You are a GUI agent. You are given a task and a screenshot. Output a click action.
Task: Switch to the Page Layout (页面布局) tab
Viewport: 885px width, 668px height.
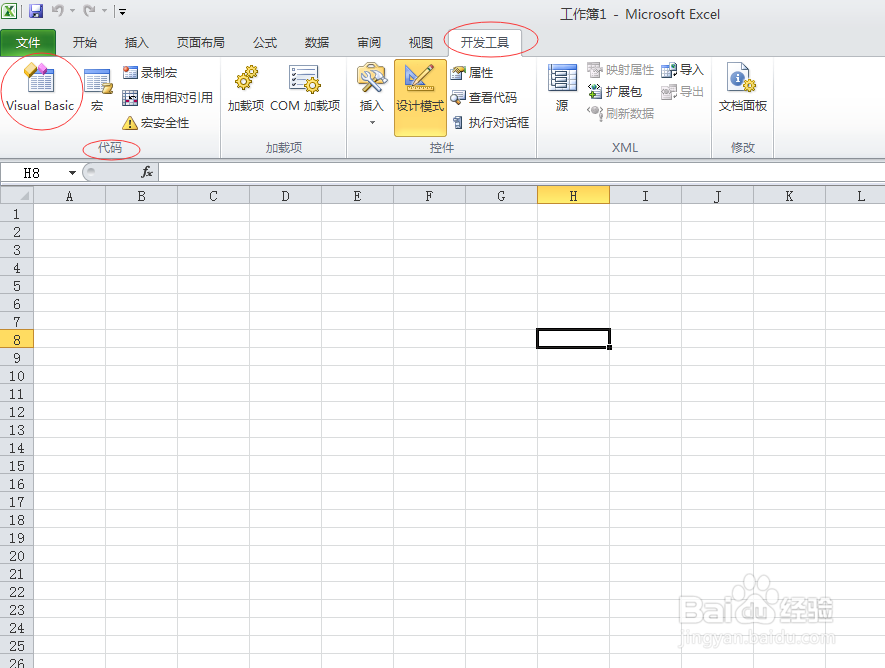(x=201, y=42)
